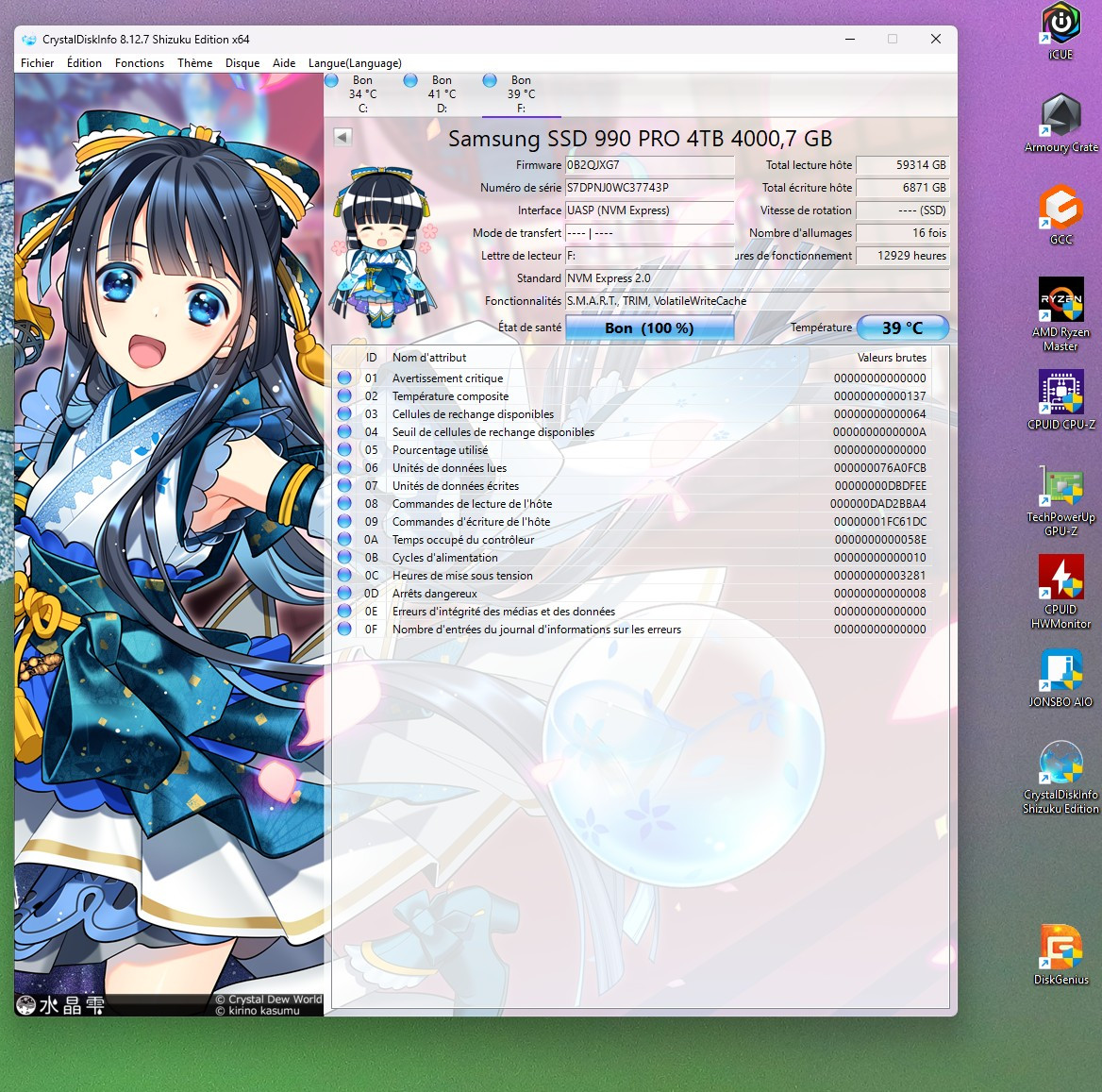Click raw value 00000000003281
Image resolution: width=1102 pixels, height=1092 pixels.
click(880, 575)
